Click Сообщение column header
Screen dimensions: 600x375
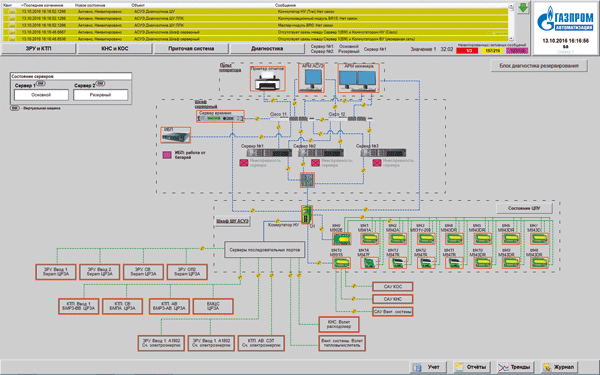click(x=285, y=5)
